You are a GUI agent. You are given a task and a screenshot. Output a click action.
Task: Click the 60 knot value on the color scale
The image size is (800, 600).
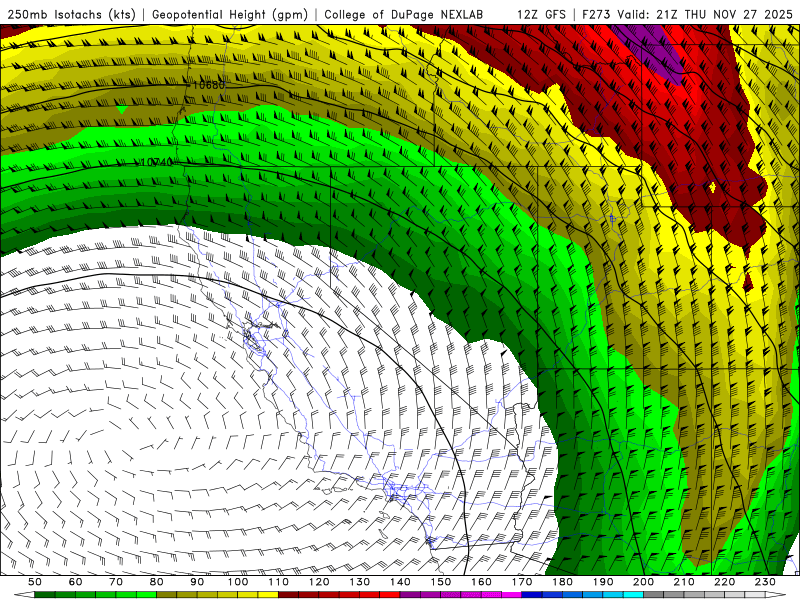click(x=76, y=582)
